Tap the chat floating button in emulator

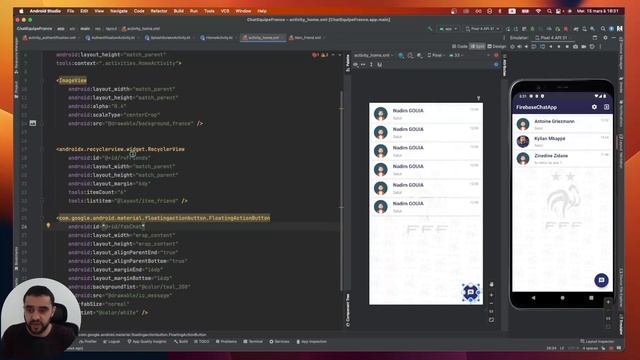coord(601,280)
